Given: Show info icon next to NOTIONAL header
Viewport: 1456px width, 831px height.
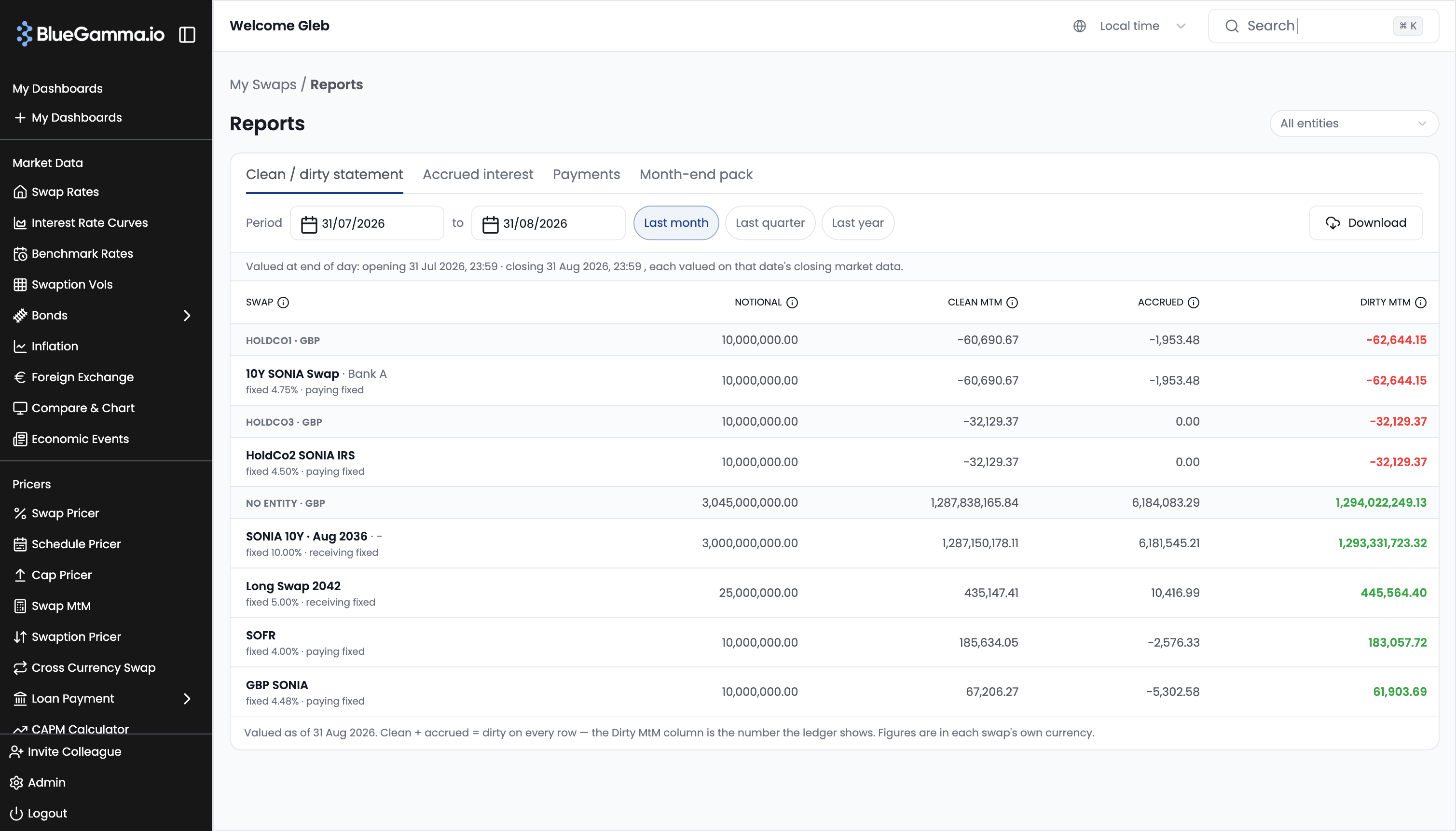Looking at the screenshot, I should coord(792,303).
